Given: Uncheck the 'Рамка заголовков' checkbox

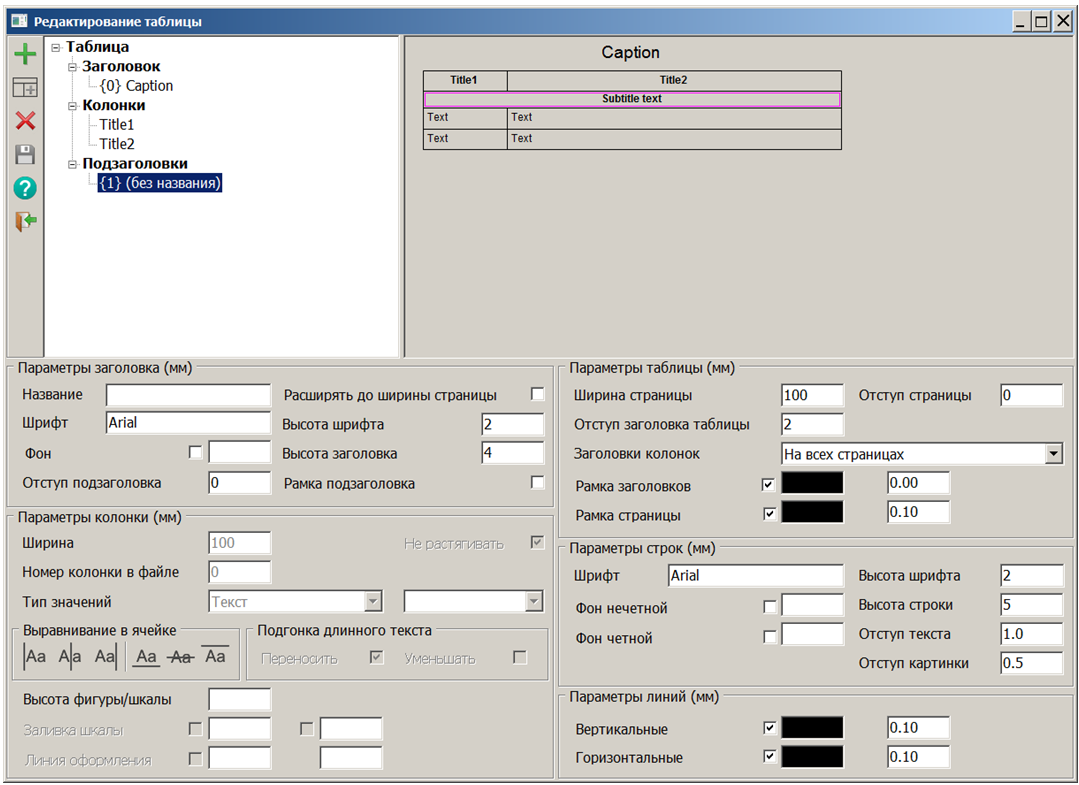Looking at the screenshot, I should [768, 484].
